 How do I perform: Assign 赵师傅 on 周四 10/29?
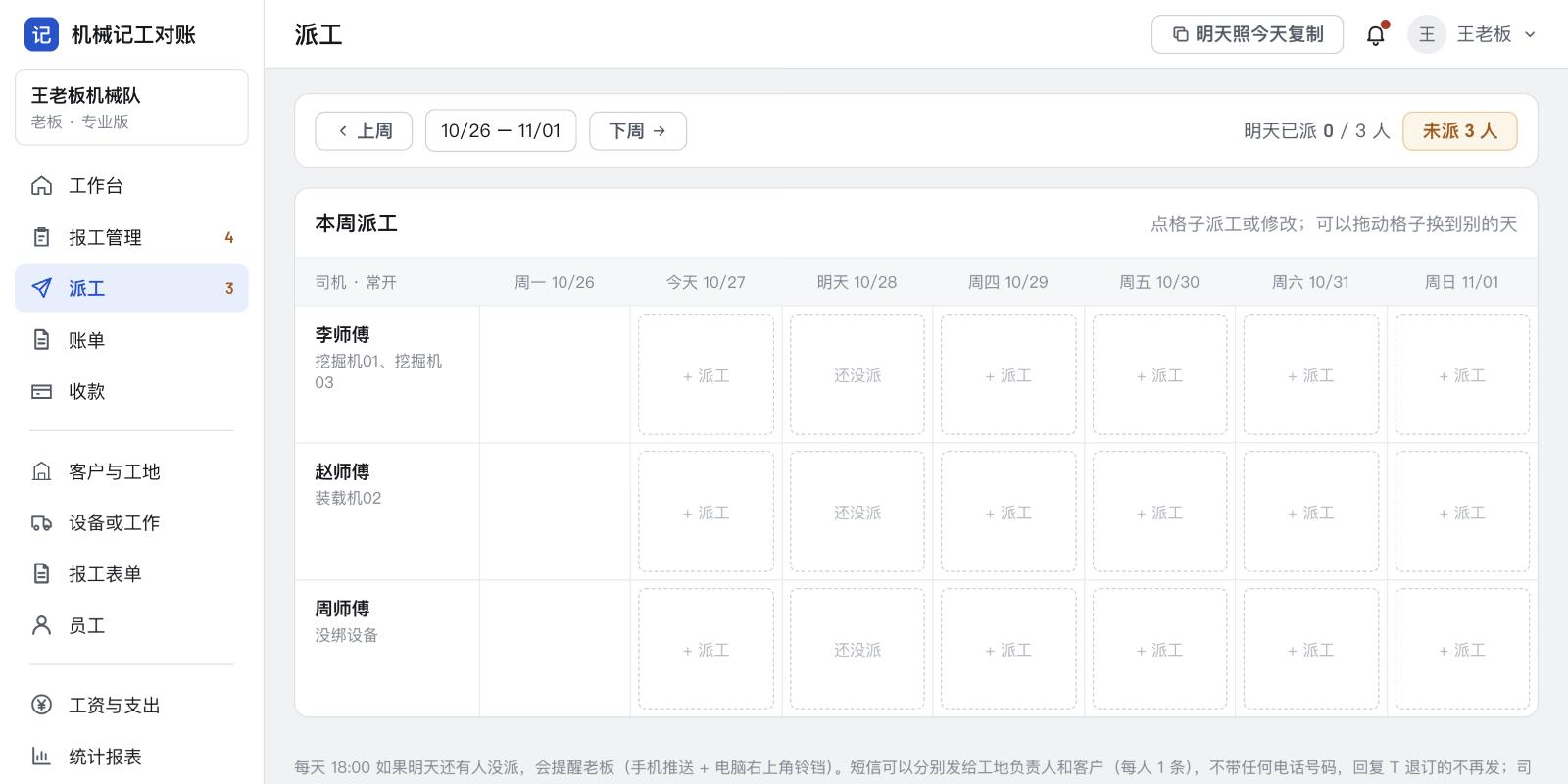(x=1008, y=513)
